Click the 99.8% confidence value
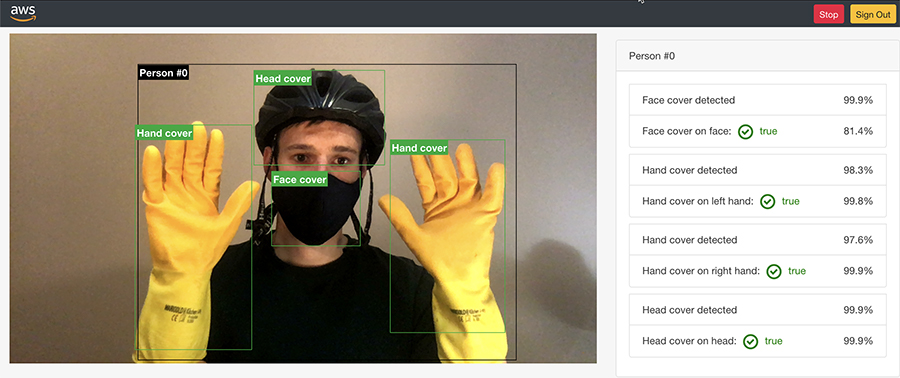Screen dimensions: 900x378 pos(858,201)
